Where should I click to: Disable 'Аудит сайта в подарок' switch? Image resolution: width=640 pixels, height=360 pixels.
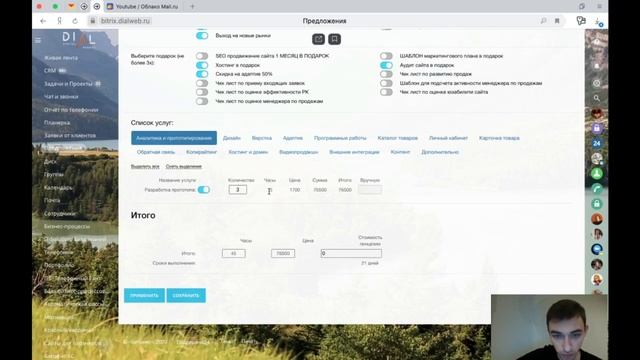pos(386,65)
